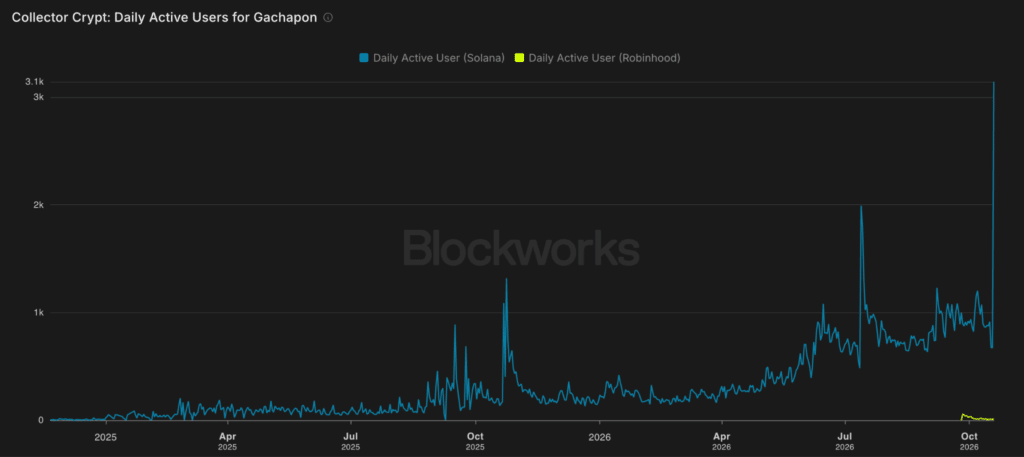Click the 2k y-axis label
This screenshot has height=457, width=1024.
[x=37, y=205]
